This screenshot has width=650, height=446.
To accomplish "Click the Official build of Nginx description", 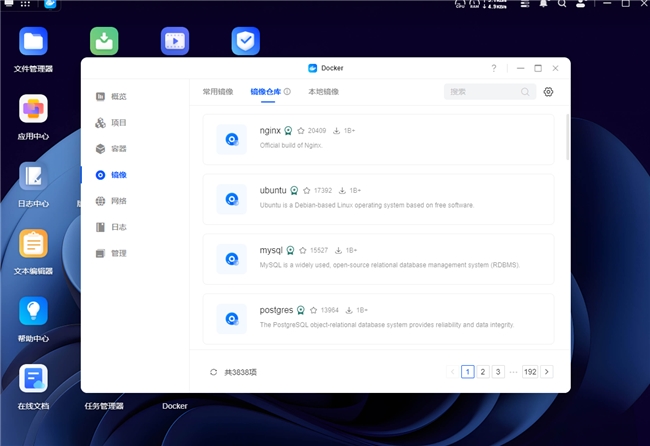I will [291, 145].
